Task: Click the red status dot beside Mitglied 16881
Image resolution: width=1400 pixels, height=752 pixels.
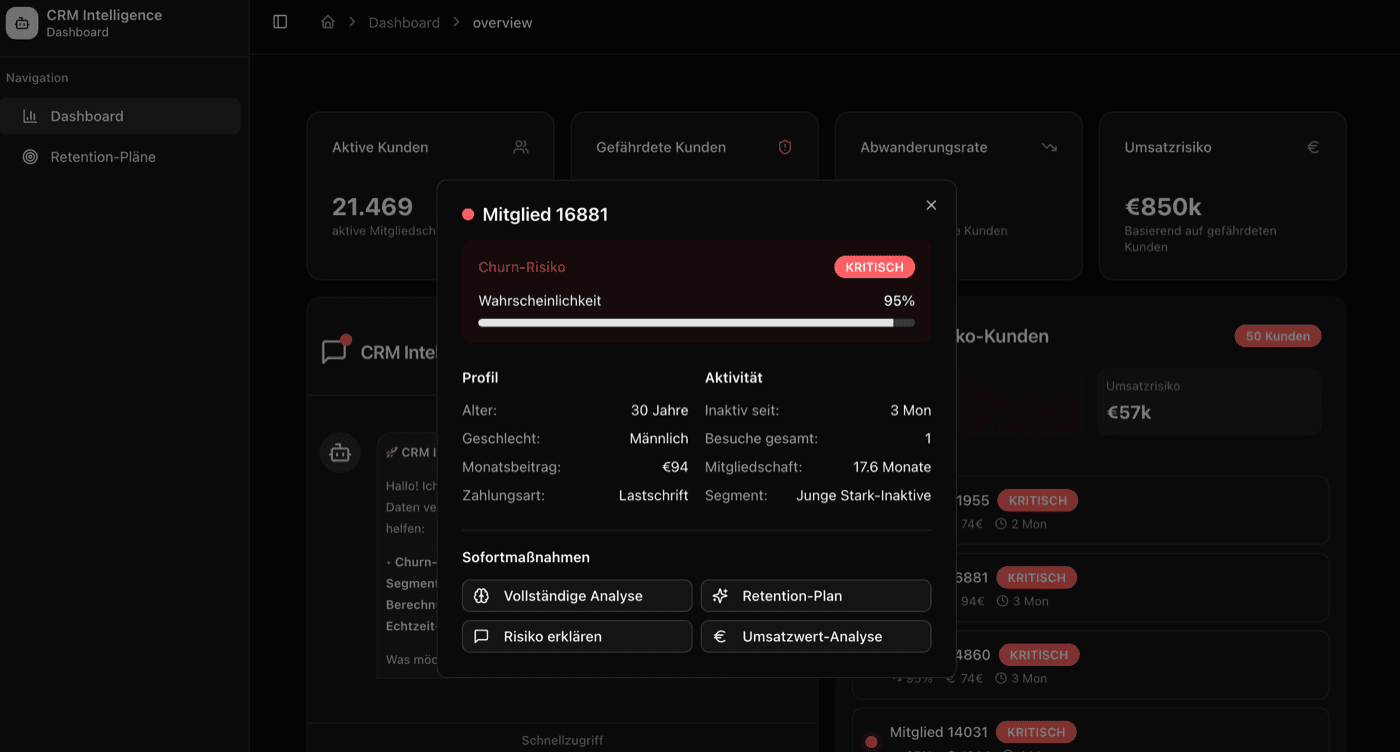Action: 468,215
